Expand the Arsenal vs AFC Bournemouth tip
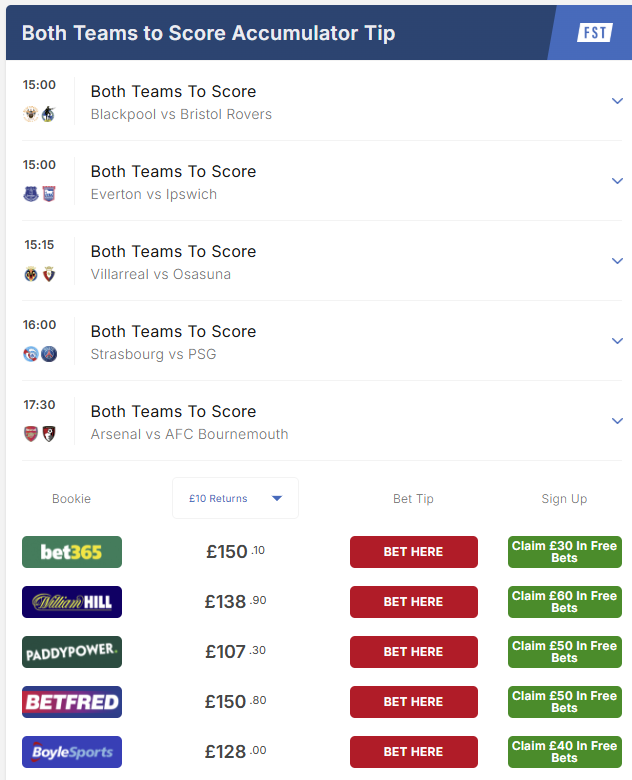 point(617,421)
